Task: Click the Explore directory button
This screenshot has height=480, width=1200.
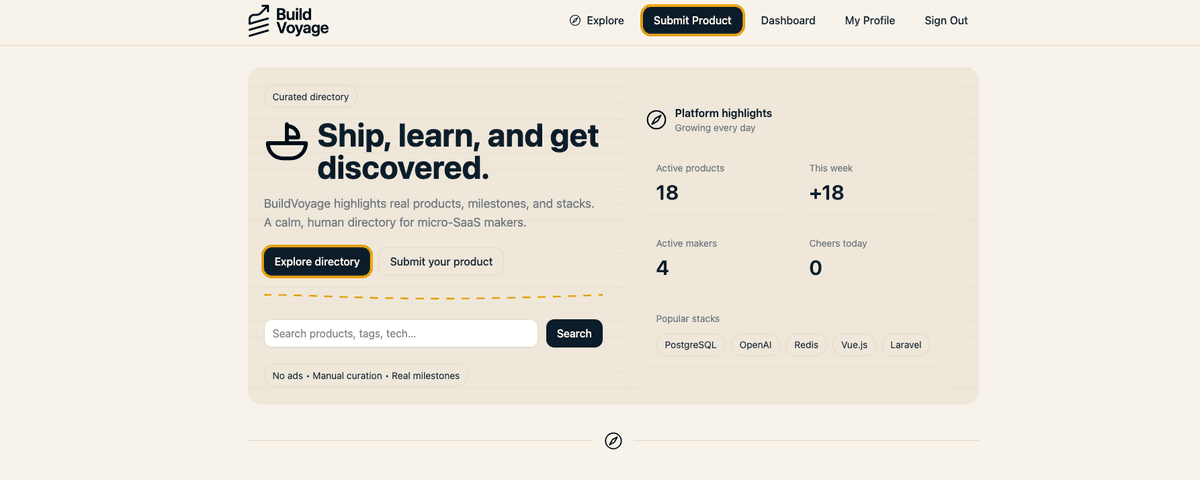Action: click(x=317, y=262)
